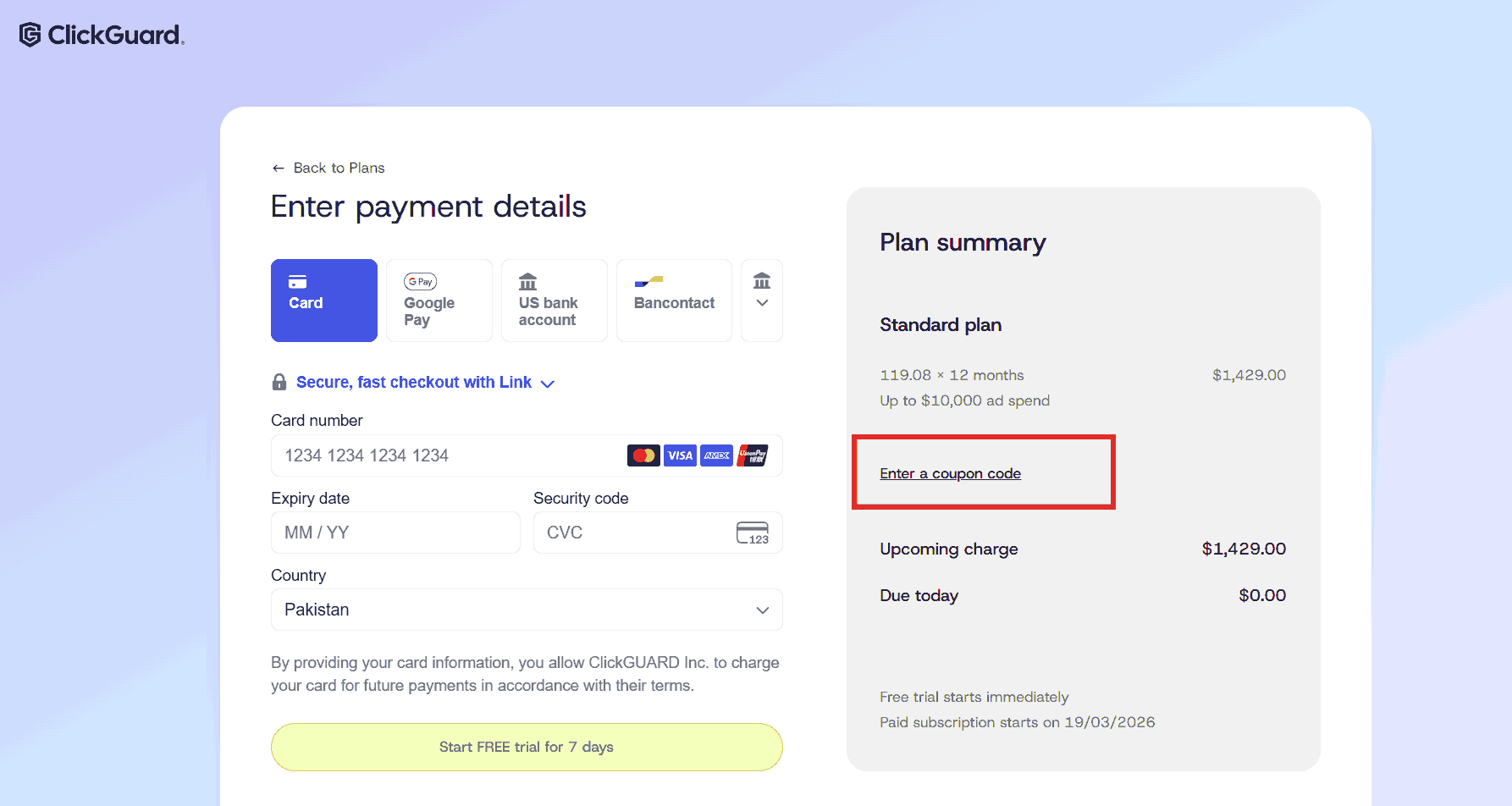Viewport: 1512px width, 806px height.
Task: Click the Visa logo in card field
Action: pyautogui.click(x=680, y=455)
